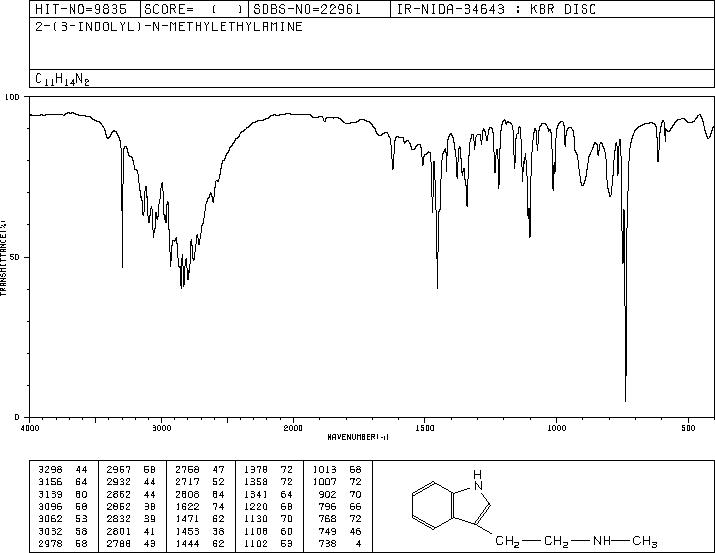Click the molecular formula C11H14N2
Image resolution: width=715 pixels, height=553 pixels.
[62, 79]
